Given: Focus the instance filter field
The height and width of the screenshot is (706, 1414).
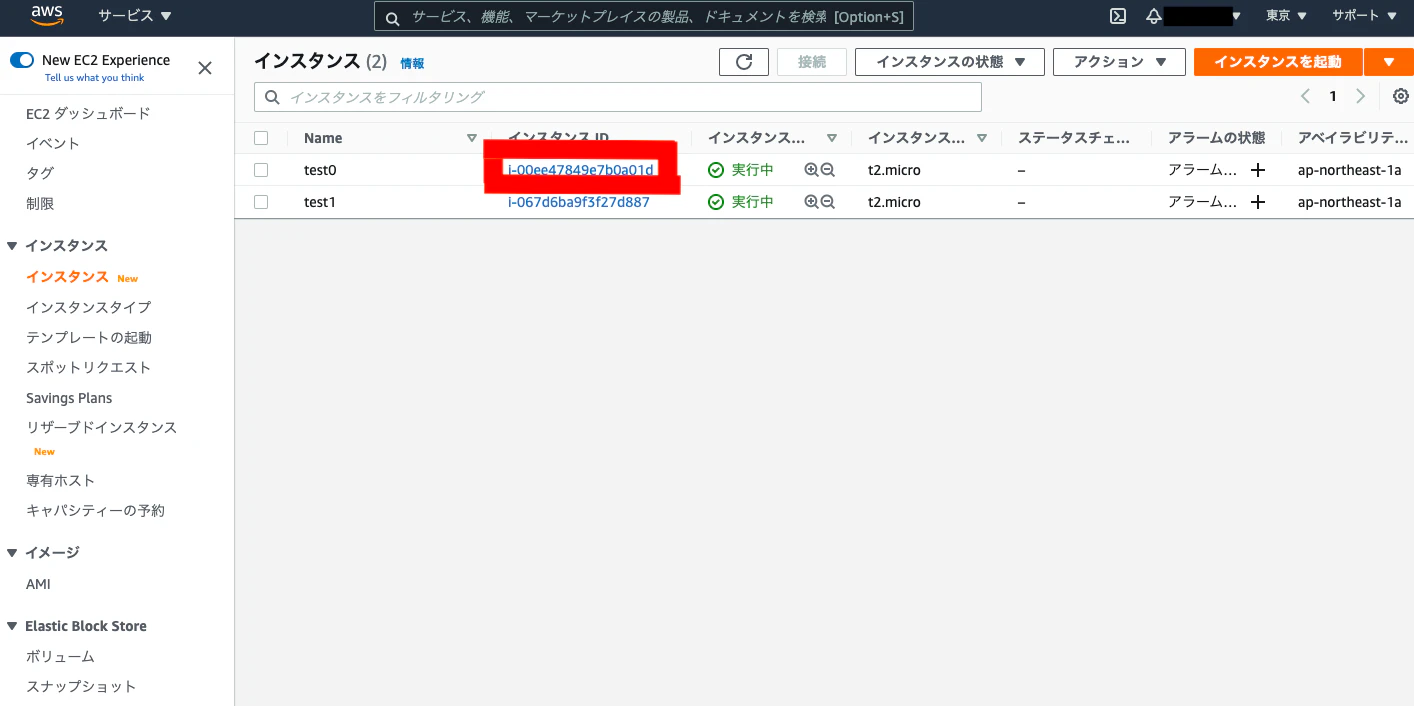Looking at the screenshot, I should [618, 97].
